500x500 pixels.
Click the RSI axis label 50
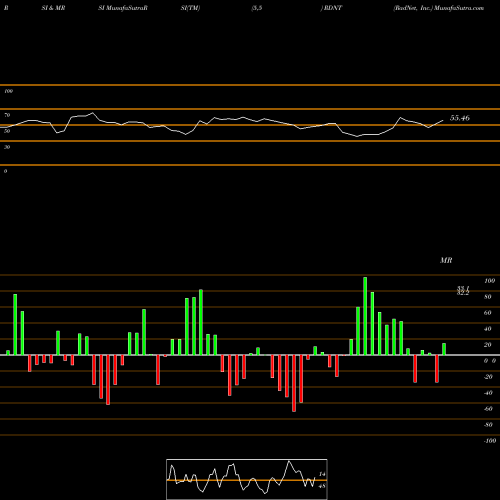(x=7, y=131)
